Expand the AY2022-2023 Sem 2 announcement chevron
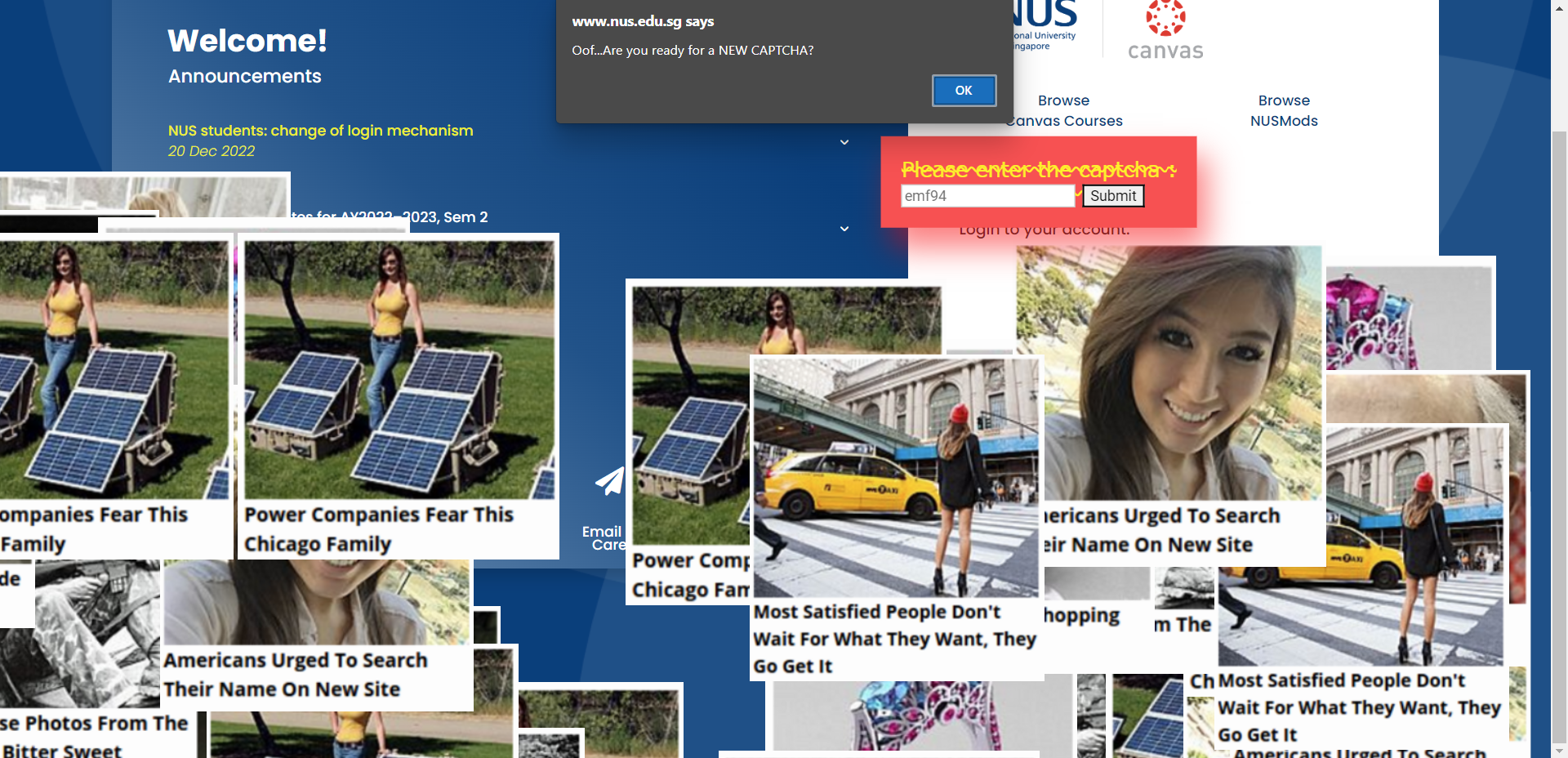Viewport: 1568px width, 758px height. 844,229
